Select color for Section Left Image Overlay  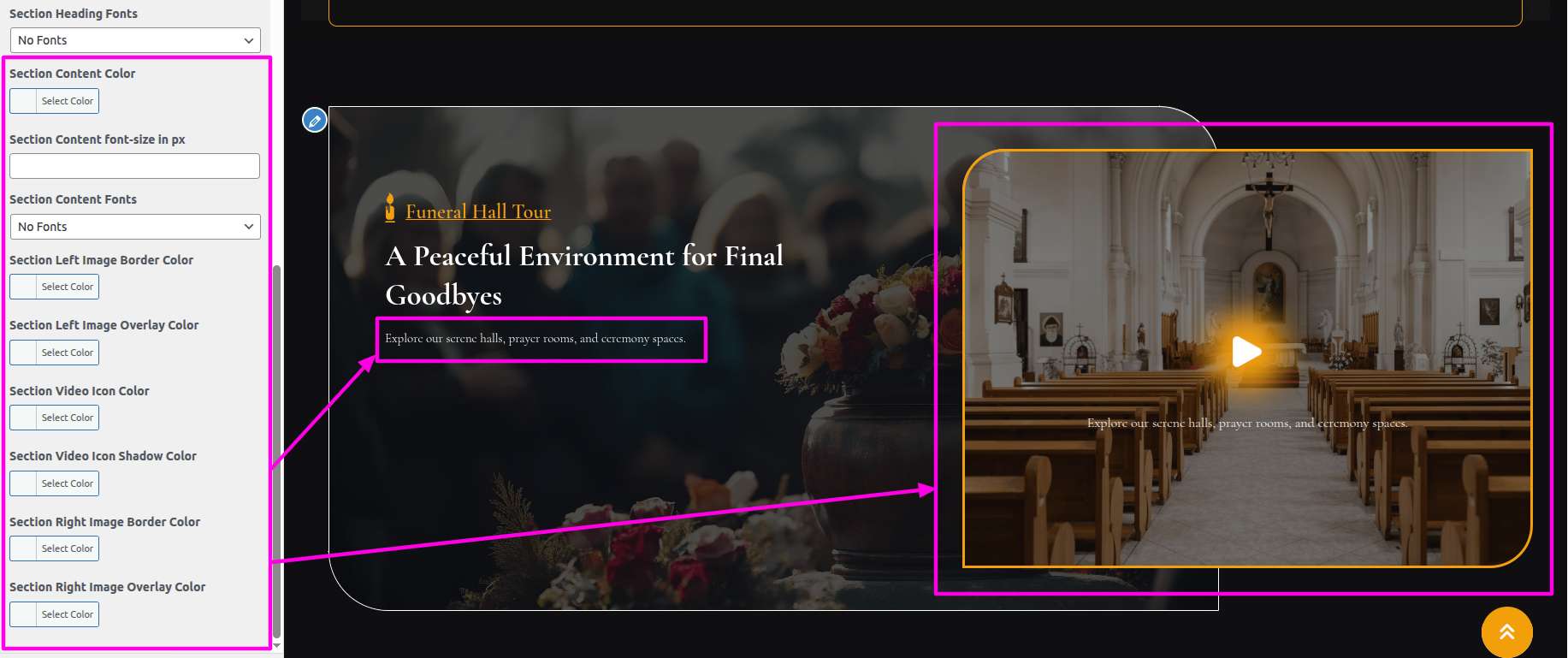tap(55, 353)
